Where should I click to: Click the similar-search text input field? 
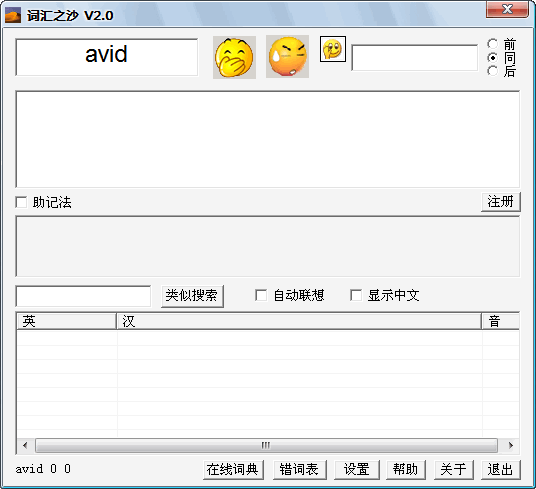pos(83,296)
